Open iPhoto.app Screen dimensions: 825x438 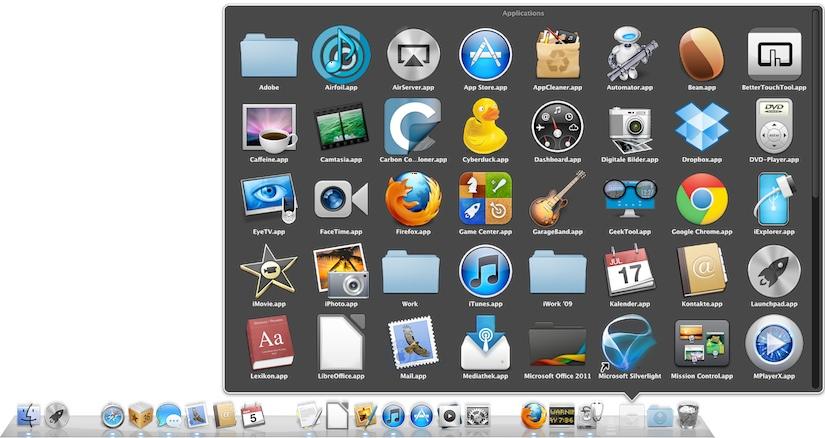[341, 272]
